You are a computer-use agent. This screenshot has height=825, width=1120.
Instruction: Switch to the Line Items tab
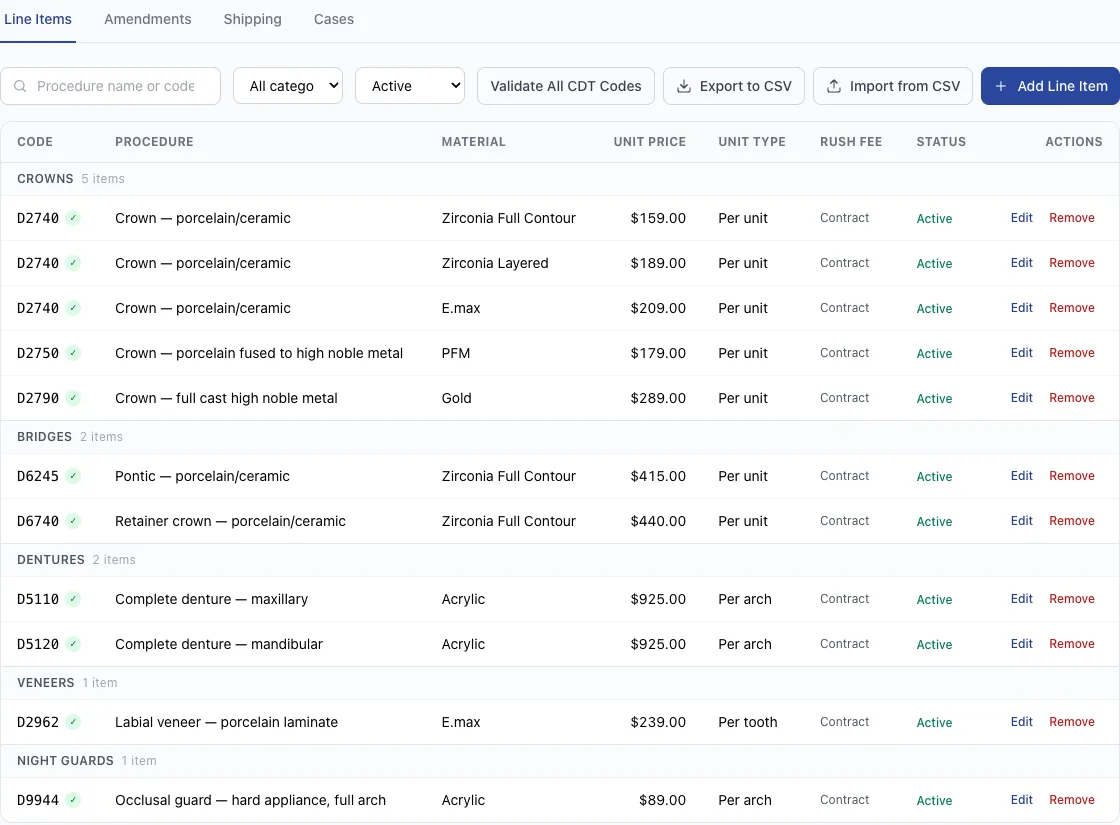tap(38, 19)
